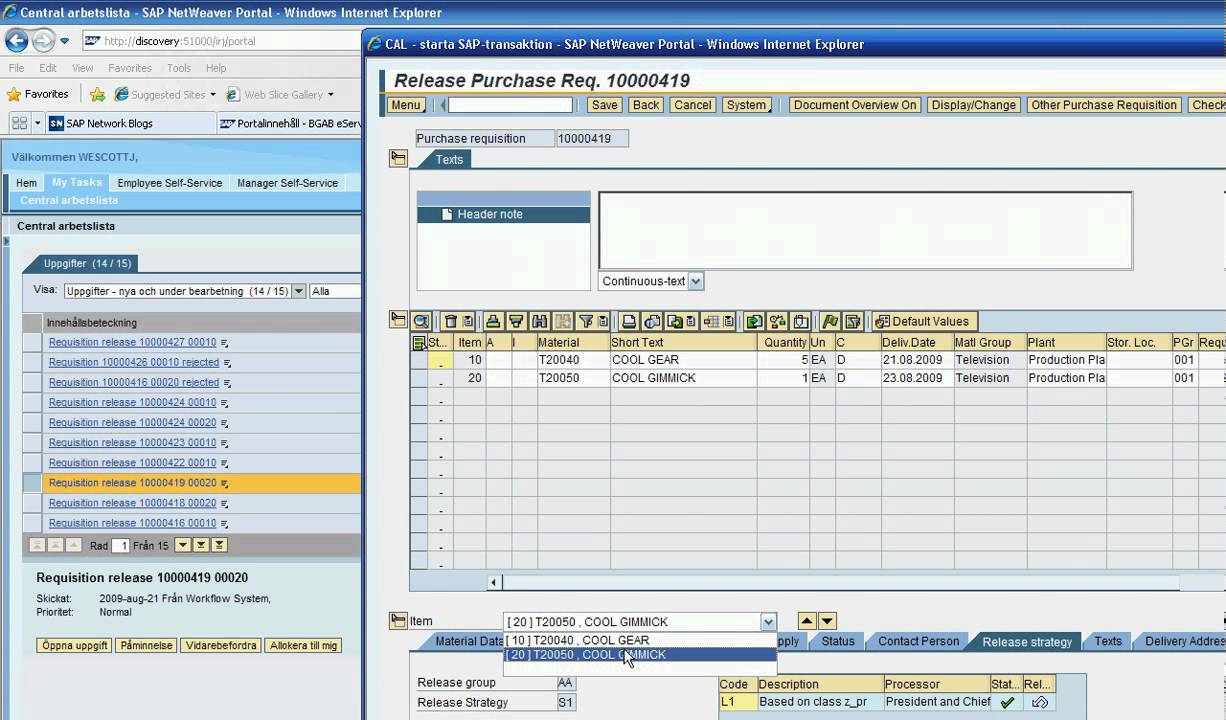Image resolution: width=1226 pixels, height=720 pixels.
Task: Click the select-all icon at grid corner
Action: (420, 342)
